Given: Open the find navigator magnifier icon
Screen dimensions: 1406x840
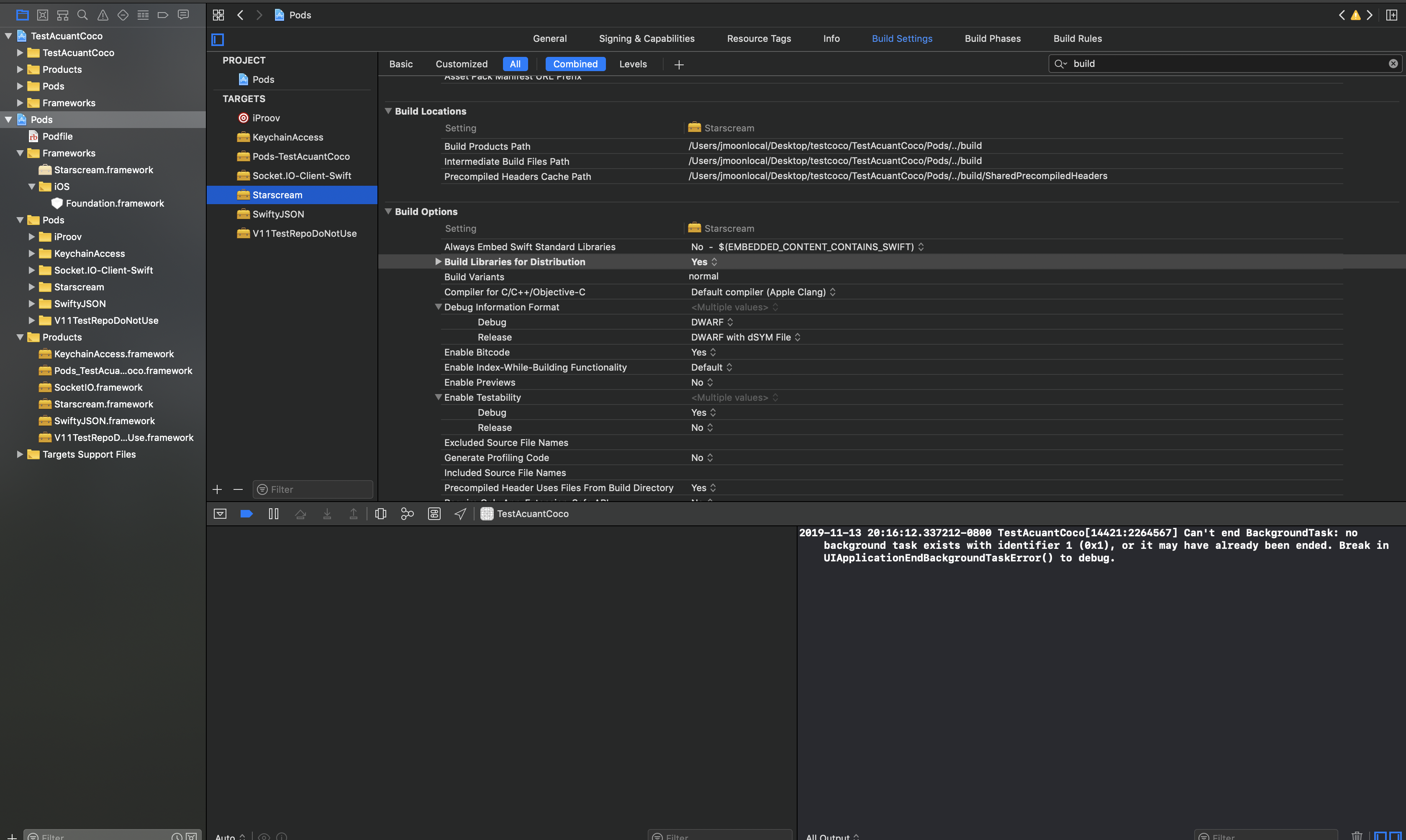Looking at the screenshot, I should click(x=82, y=15).
